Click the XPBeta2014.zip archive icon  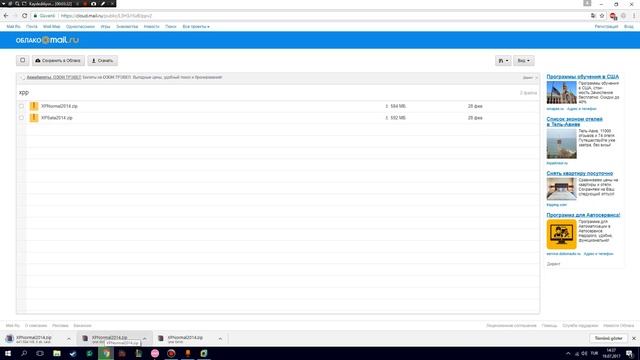coord(34,118)
